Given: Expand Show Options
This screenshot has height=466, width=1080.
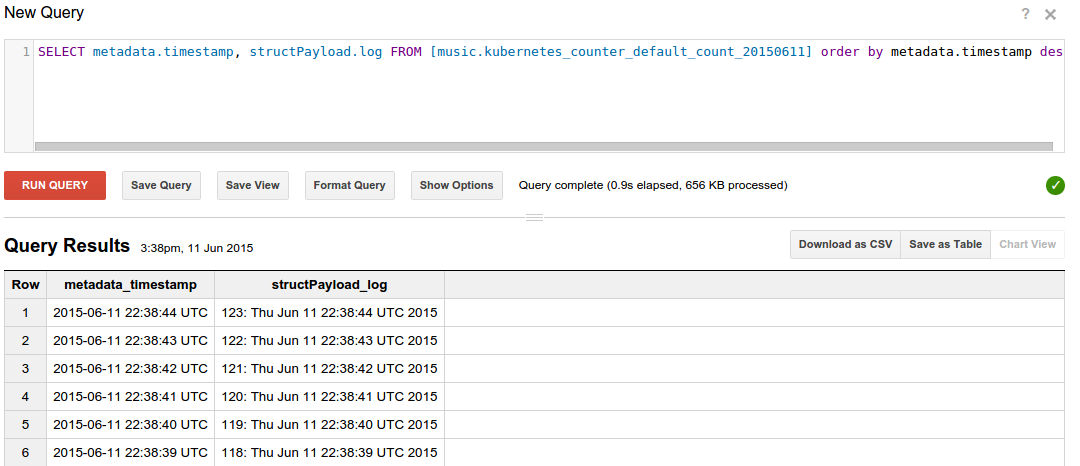Looking at the screenshot, I should pyautogui.click(x=456, y=185).
